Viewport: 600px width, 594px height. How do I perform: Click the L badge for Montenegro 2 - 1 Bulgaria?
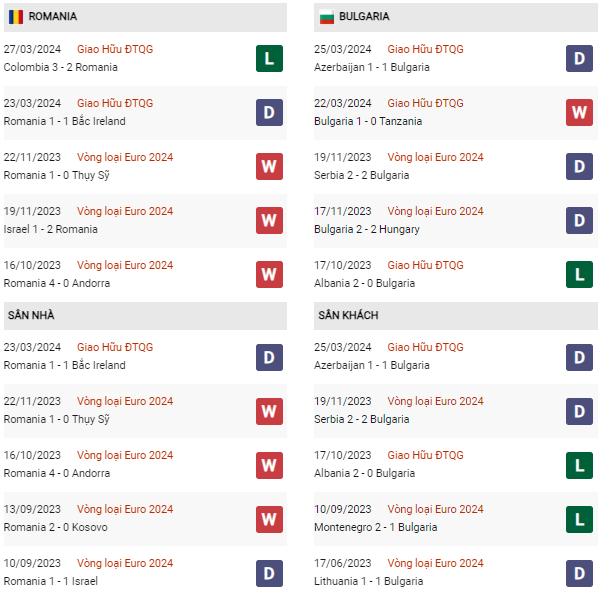click(579, 518)
